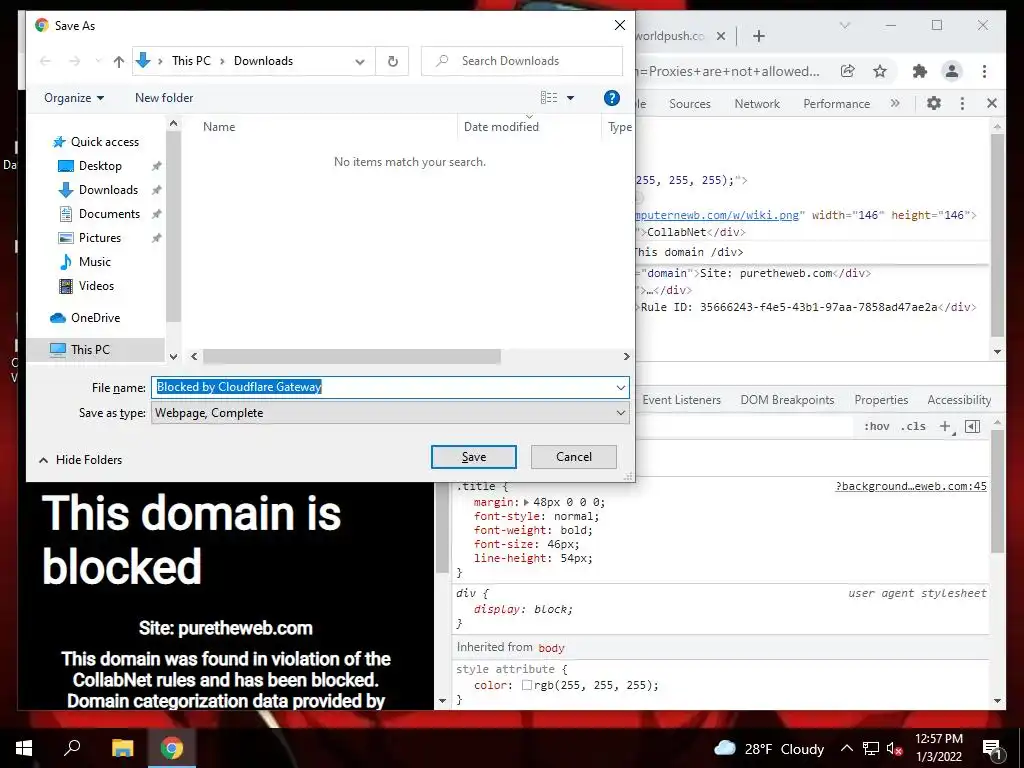Select Documents in navigation pane
The image size is (1024, 768).
(109, 214)
